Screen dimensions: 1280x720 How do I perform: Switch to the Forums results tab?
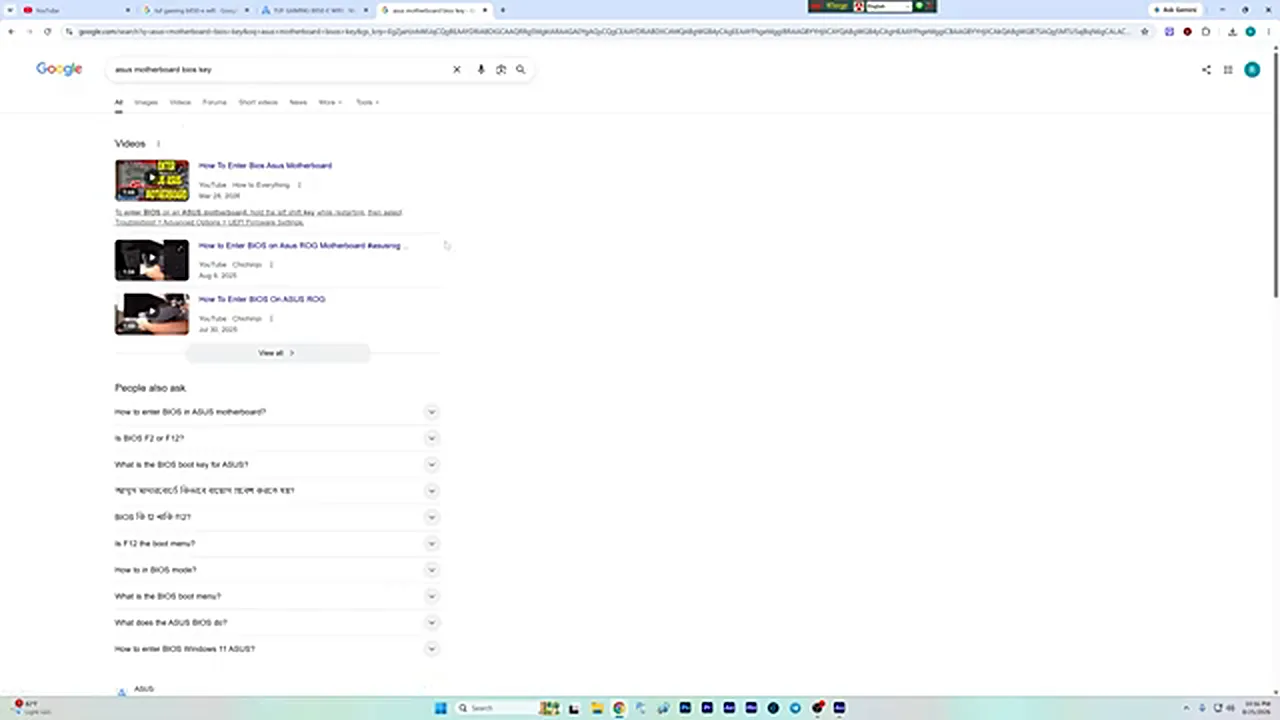[x=214, y=102]
